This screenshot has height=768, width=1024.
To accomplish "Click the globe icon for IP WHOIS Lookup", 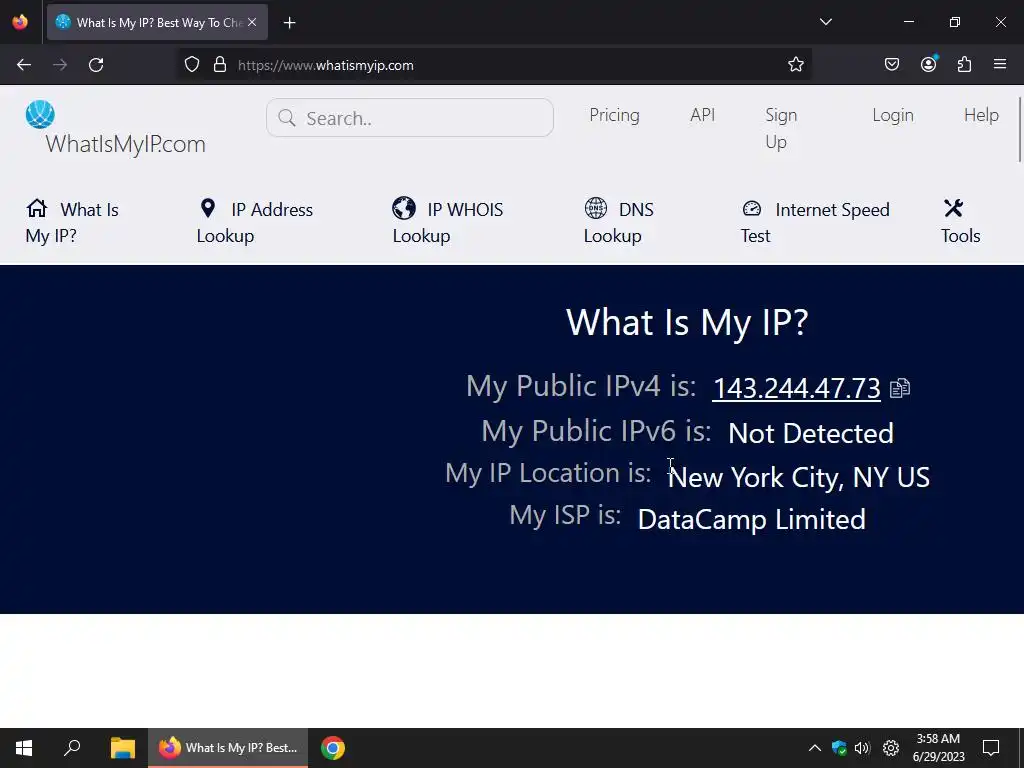I will point(404,208).
